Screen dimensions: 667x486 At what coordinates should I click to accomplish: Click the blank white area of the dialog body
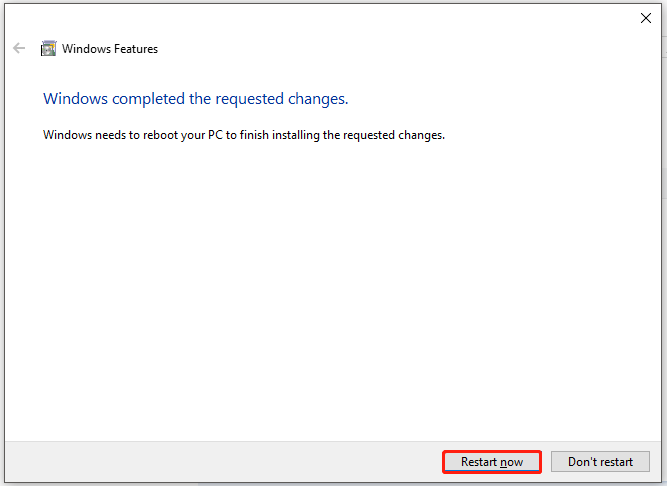[332, 289]
